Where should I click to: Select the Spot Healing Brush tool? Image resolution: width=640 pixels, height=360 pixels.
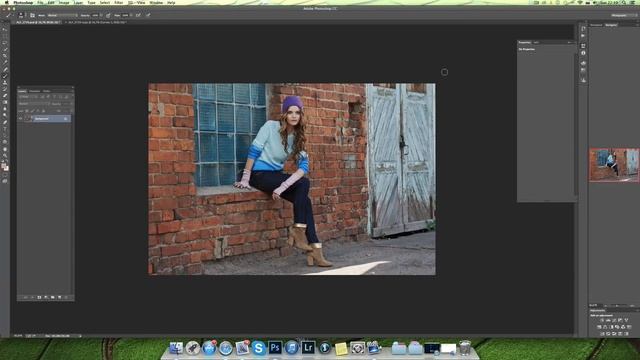click(x=5, y=69)
